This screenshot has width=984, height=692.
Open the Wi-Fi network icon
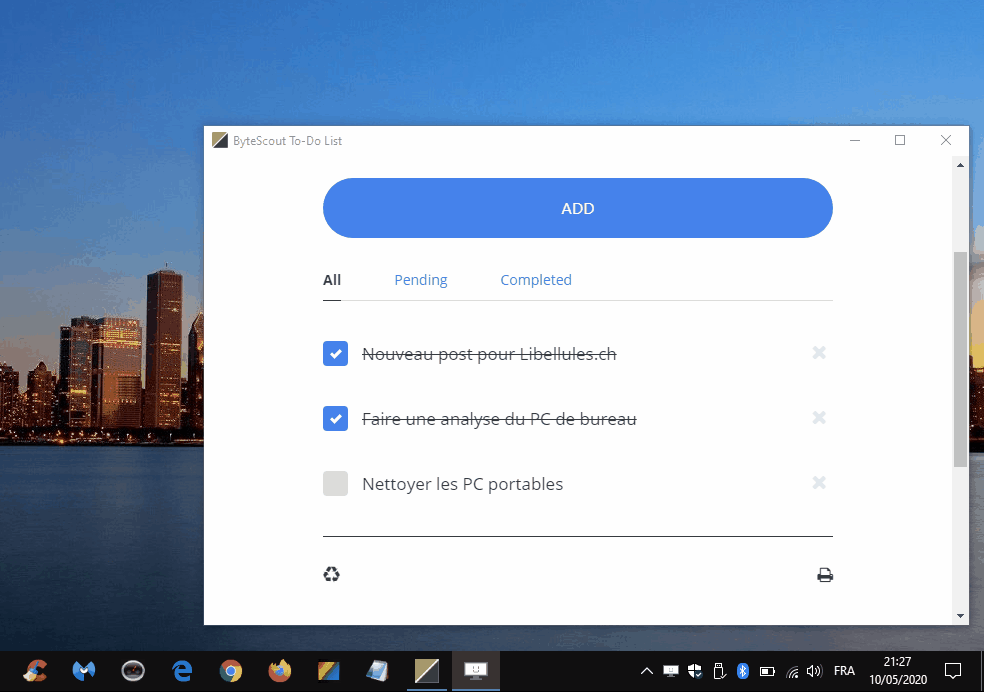click(x=792, y=673)
